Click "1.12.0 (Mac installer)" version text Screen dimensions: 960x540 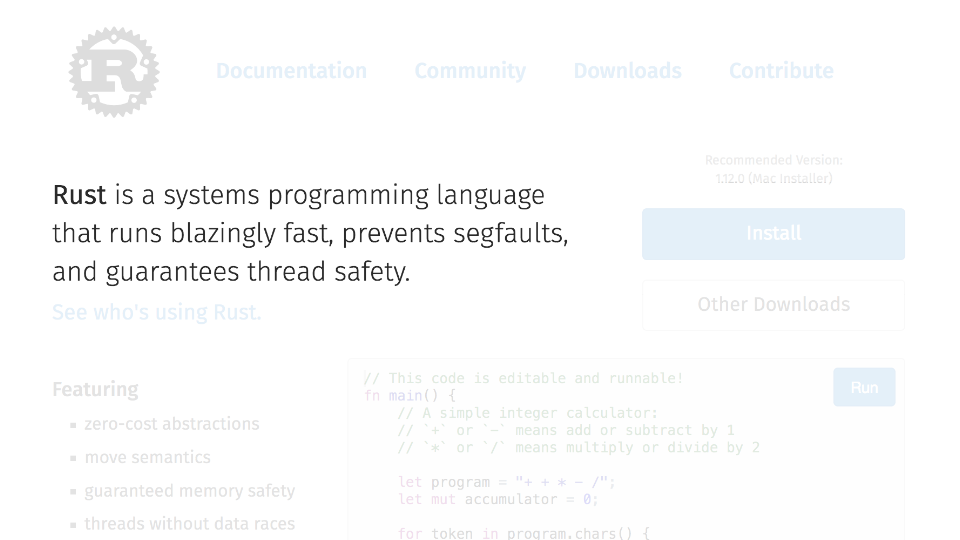(x=774, y=179)
